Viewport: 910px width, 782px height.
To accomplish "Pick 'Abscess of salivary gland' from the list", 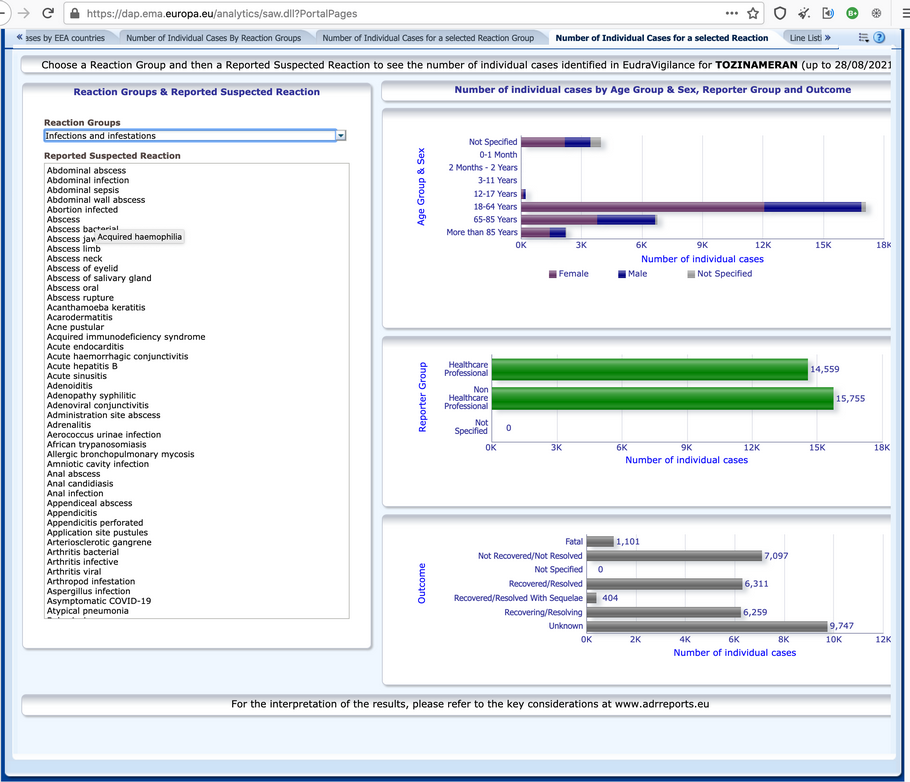I will (x=99, y=278).
